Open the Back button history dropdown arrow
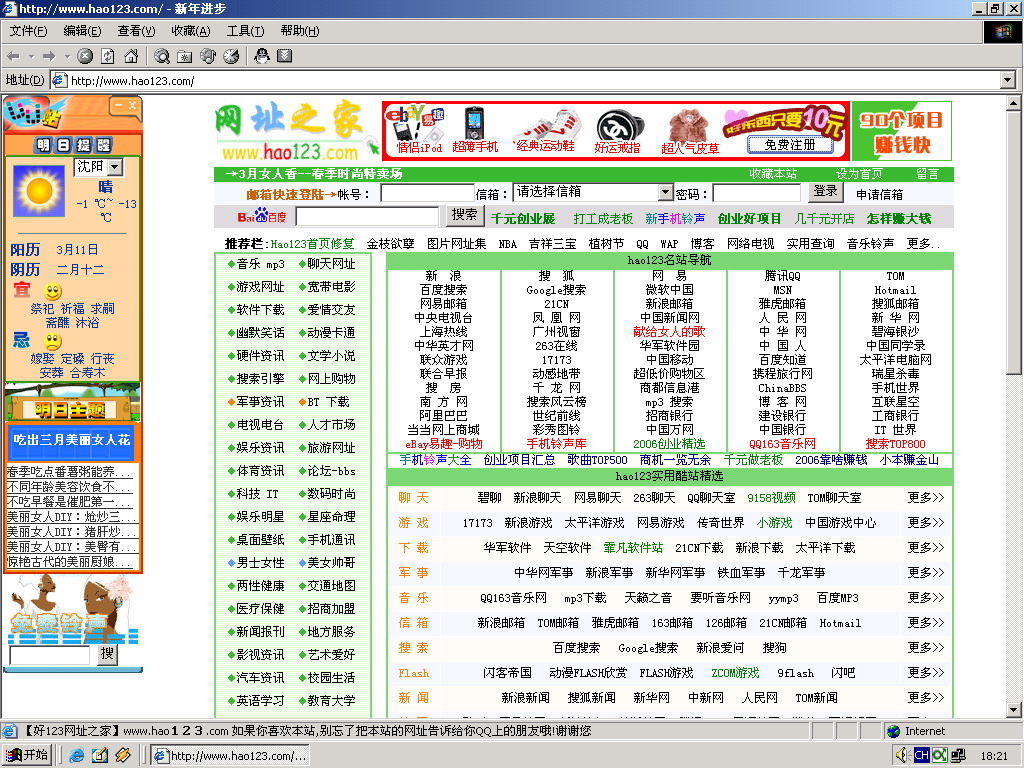The height and width of the screenshot is (768, 1024). 30,57
